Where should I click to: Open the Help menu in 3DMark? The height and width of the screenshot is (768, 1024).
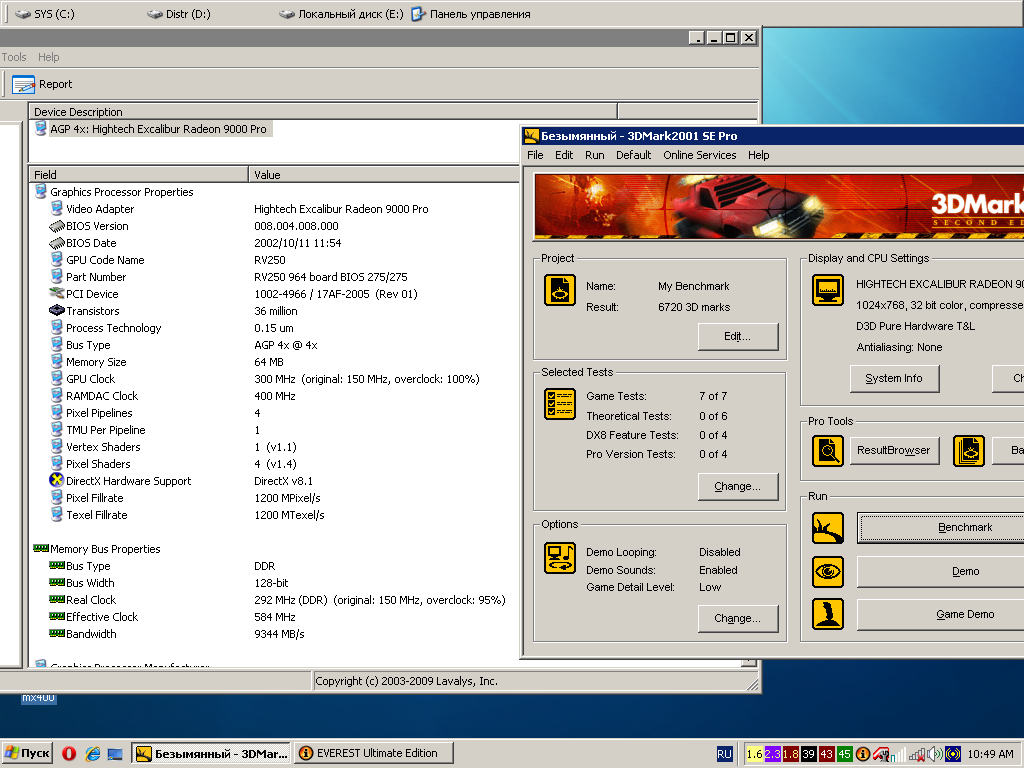tap(758, 155)
